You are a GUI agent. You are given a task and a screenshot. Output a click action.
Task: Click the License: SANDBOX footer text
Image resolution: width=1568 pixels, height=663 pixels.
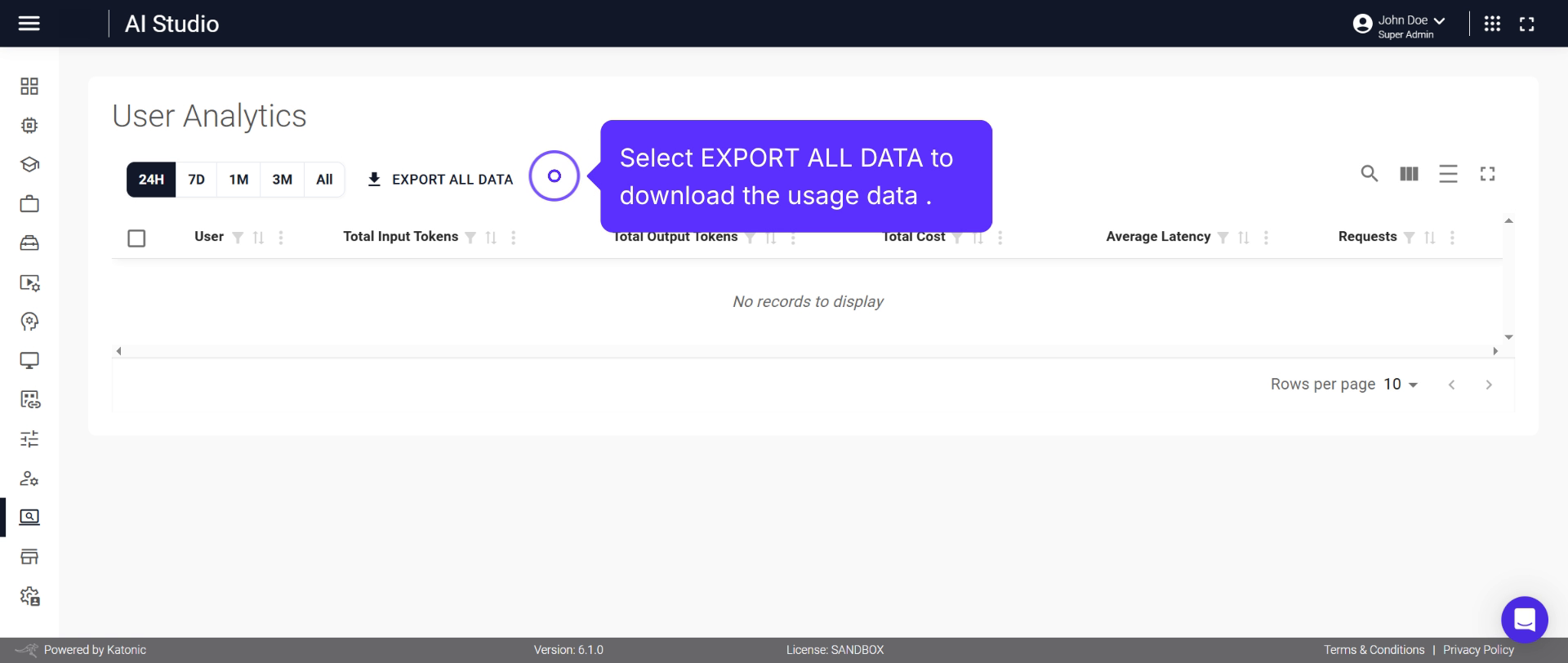point(835,650)
